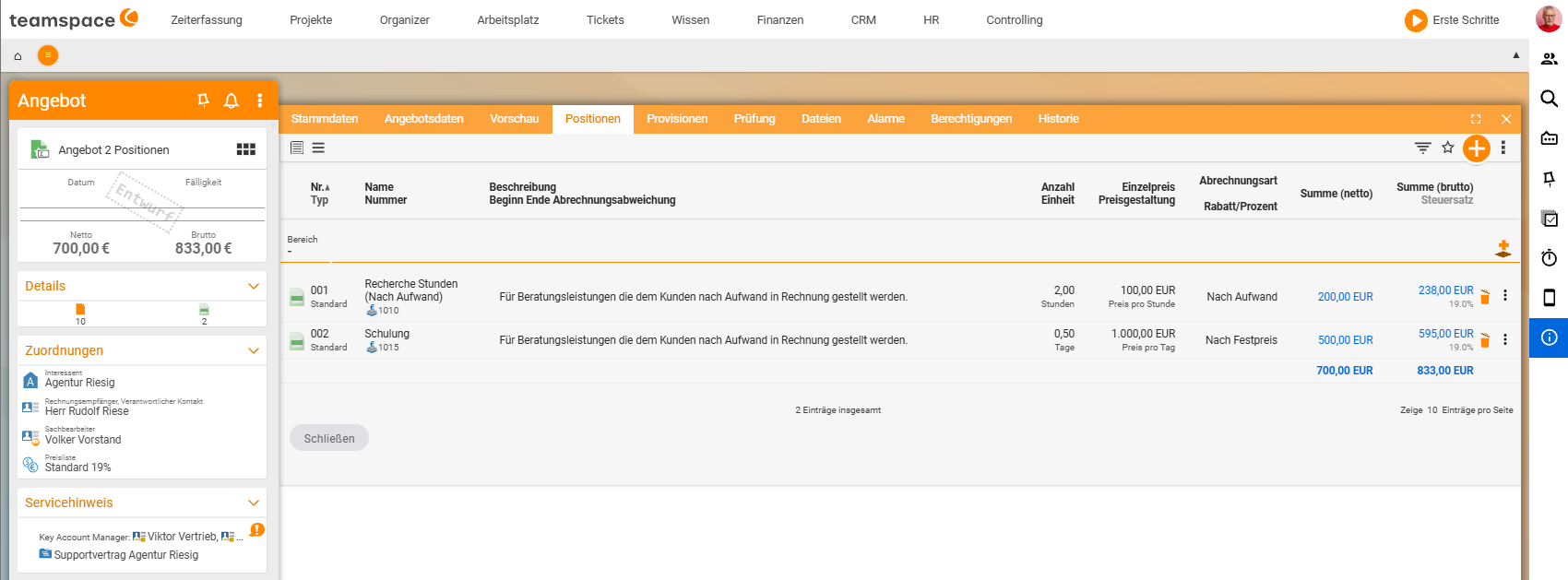Click Schulung position name
The width and height of the screenshot is (1568, 580).
coord(387,334)
